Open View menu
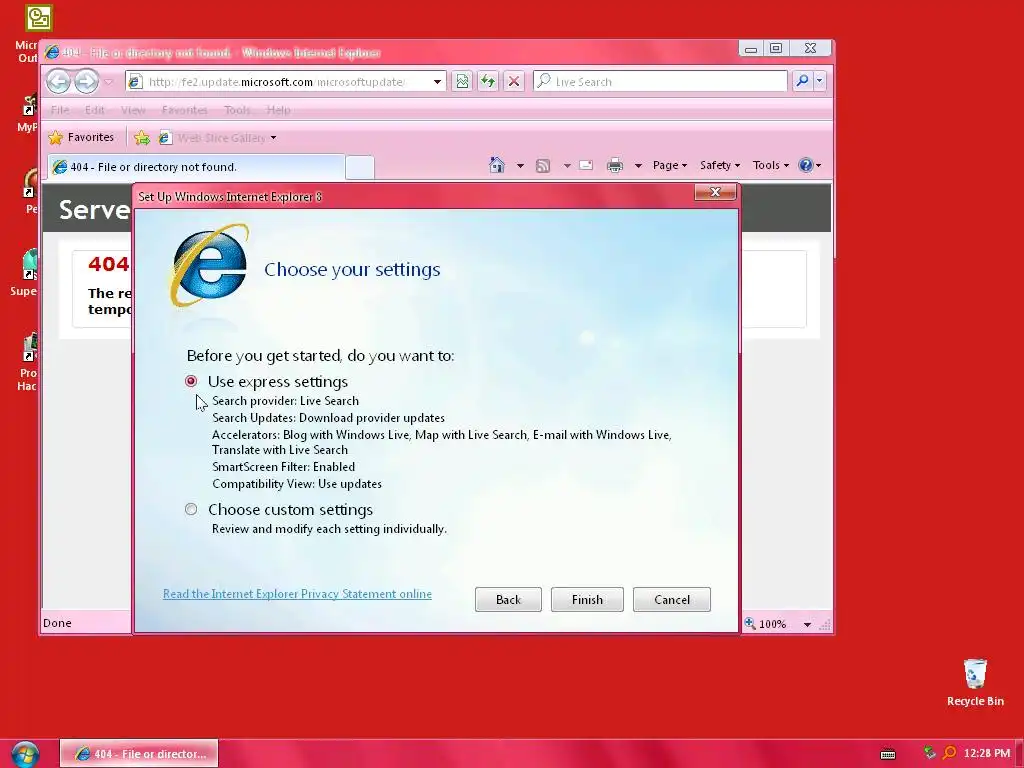 click(133, 110)
